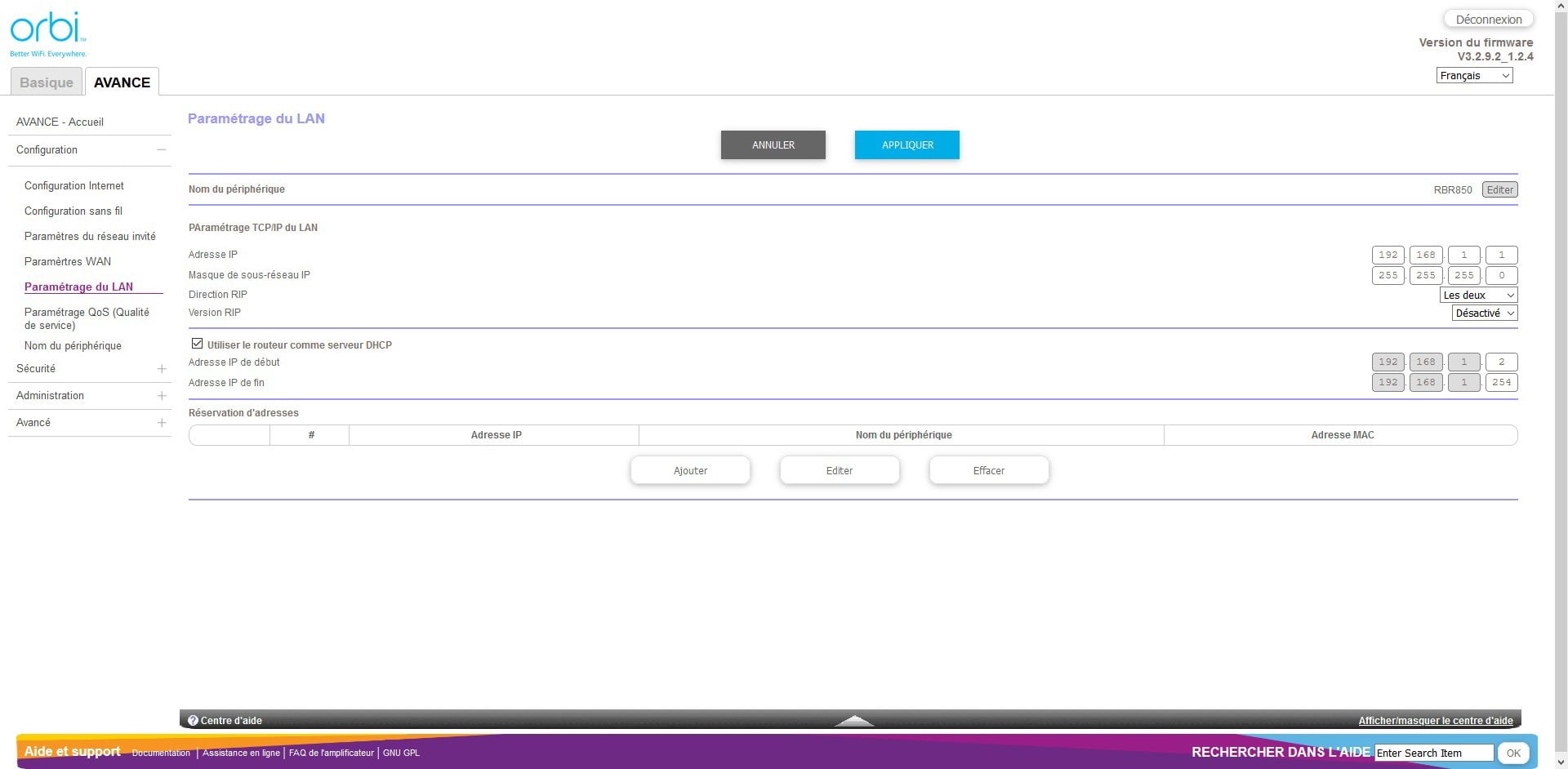The image size is (1568, 769).
Task: Click the help center collapse arrow
Action: coord(853,722)
